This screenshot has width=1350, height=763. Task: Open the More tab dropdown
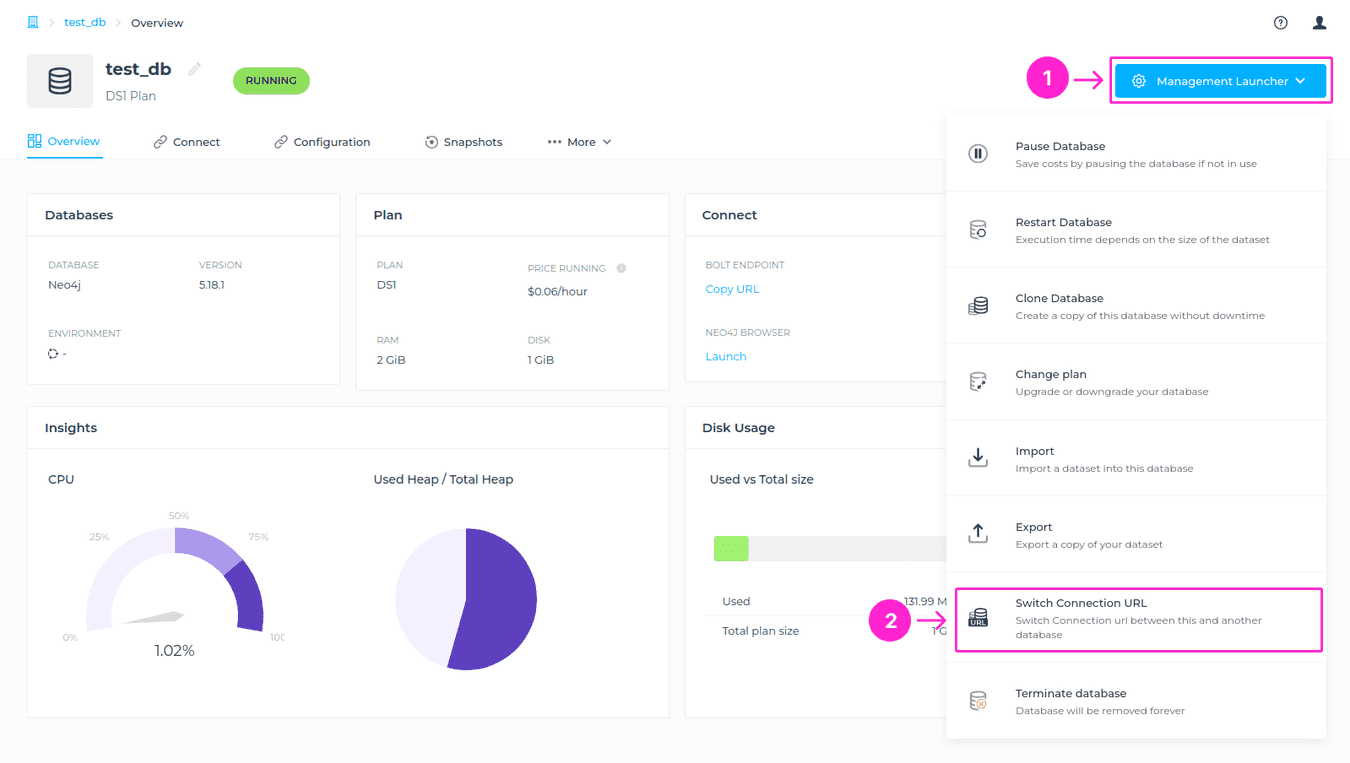tap(580, 141)
